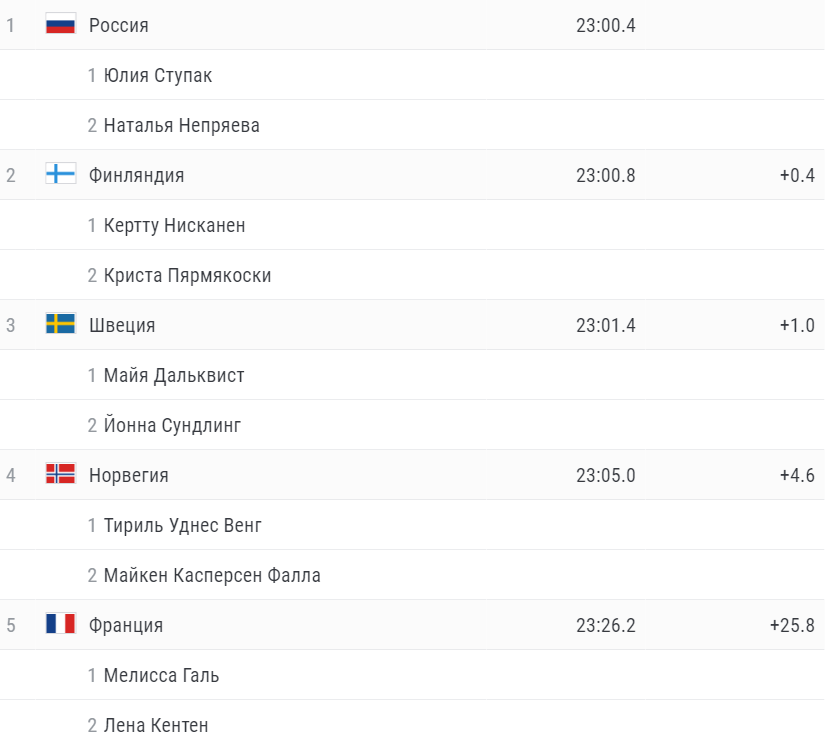Open athlete Мелисса Галь

pyautogui.click(x=162, y=675)
